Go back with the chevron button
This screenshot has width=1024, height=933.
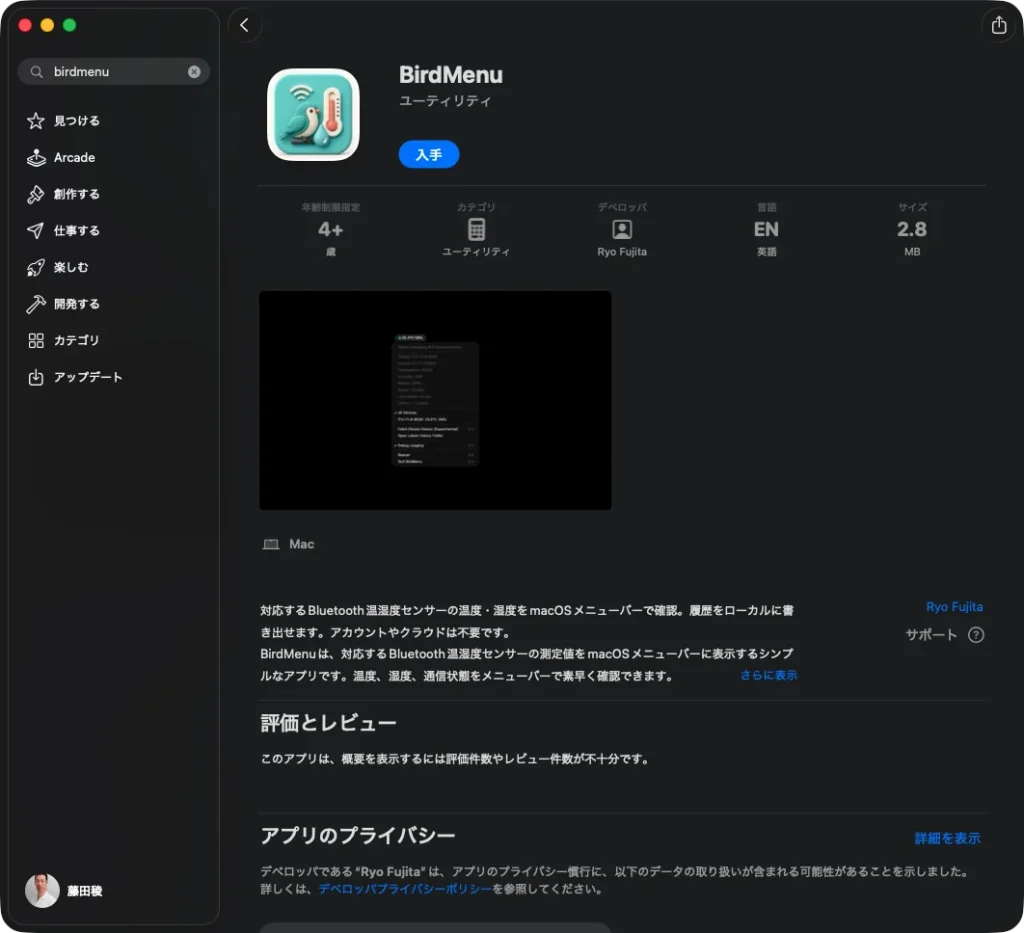(244, 25)
